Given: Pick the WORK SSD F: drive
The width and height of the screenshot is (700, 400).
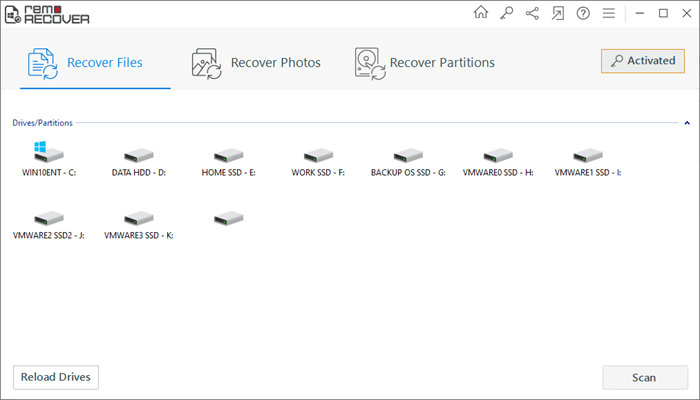Looking at the screenshot, I should click(318, 161).
